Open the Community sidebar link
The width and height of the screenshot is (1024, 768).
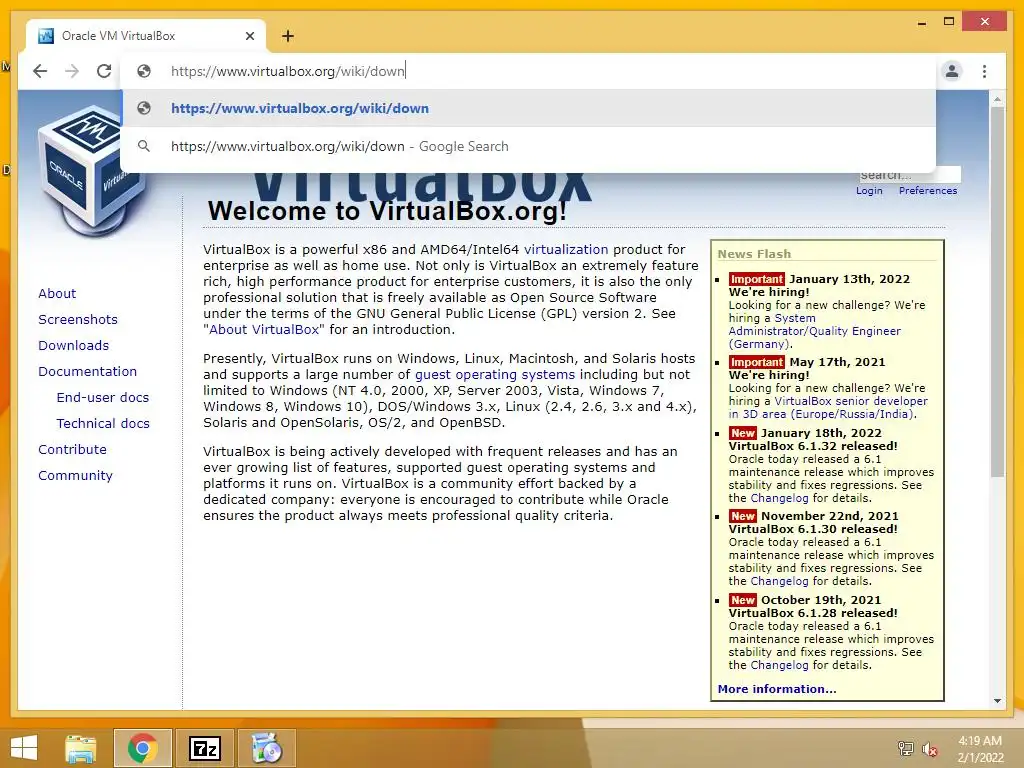click(x=75, y=475)
